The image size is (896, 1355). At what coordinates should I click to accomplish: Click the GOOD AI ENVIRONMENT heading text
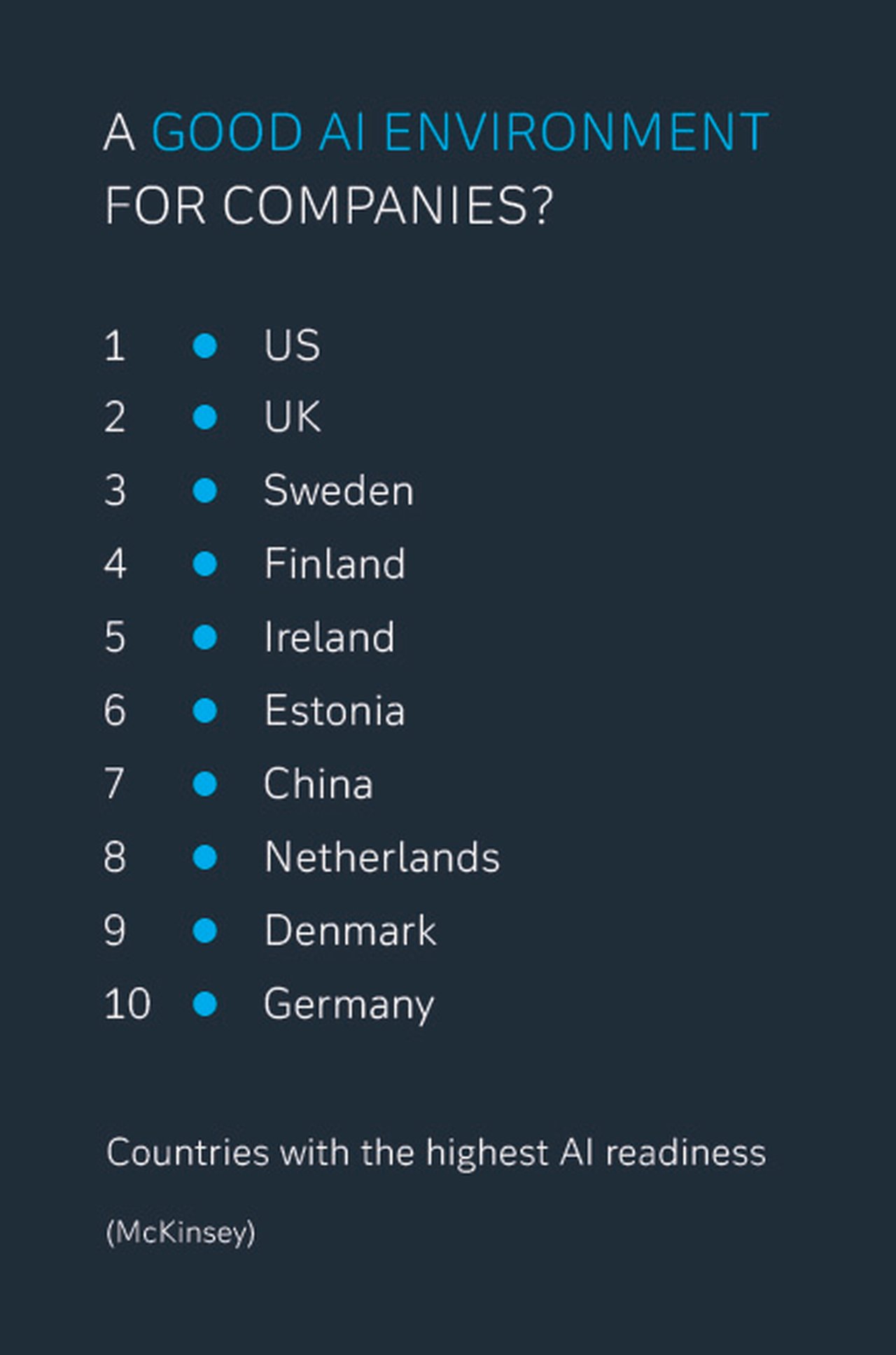pyautogui.click(x=460, y=132)
